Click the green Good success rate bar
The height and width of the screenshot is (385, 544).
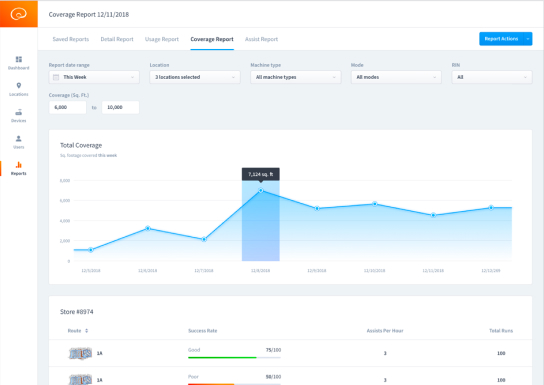[x=222, y=357]
